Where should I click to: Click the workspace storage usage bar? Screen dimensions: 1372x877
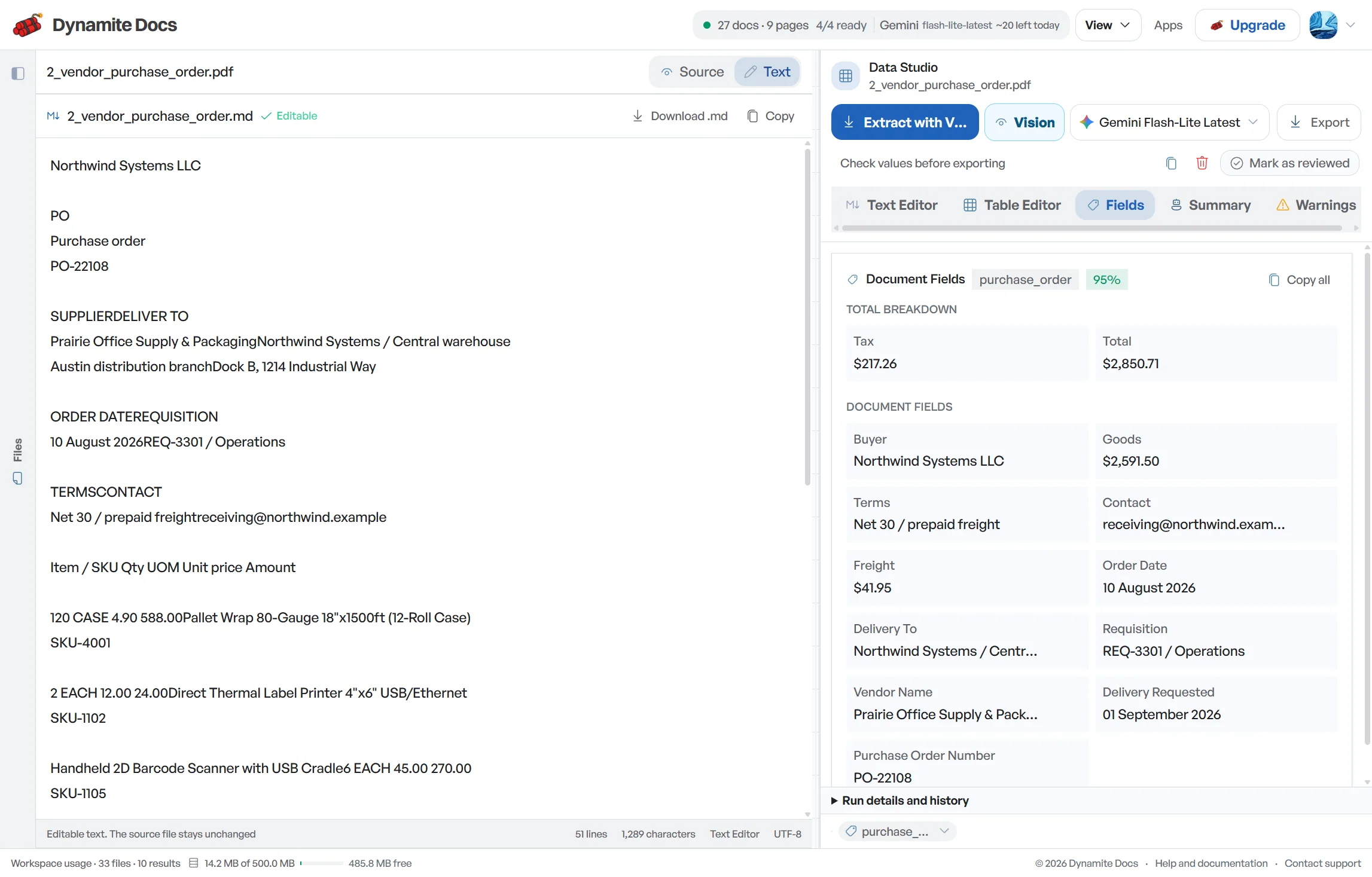coord(322,863)
